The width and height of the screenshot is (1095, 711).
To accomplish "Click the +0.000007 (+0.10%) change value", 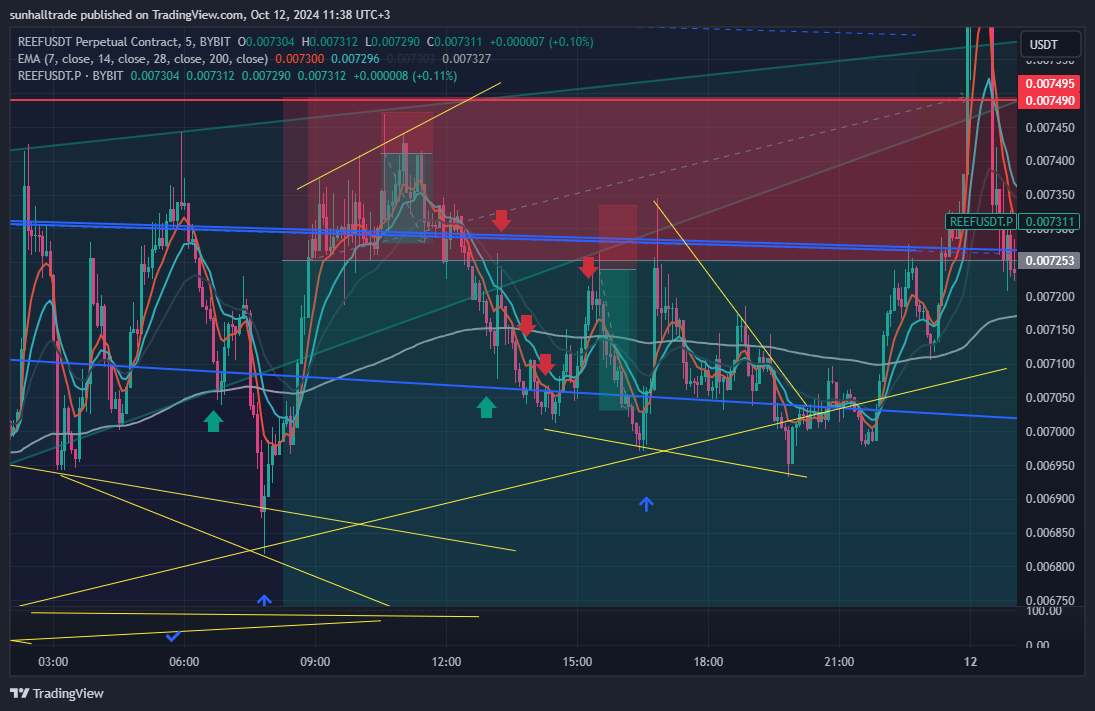I will [541, 42].
